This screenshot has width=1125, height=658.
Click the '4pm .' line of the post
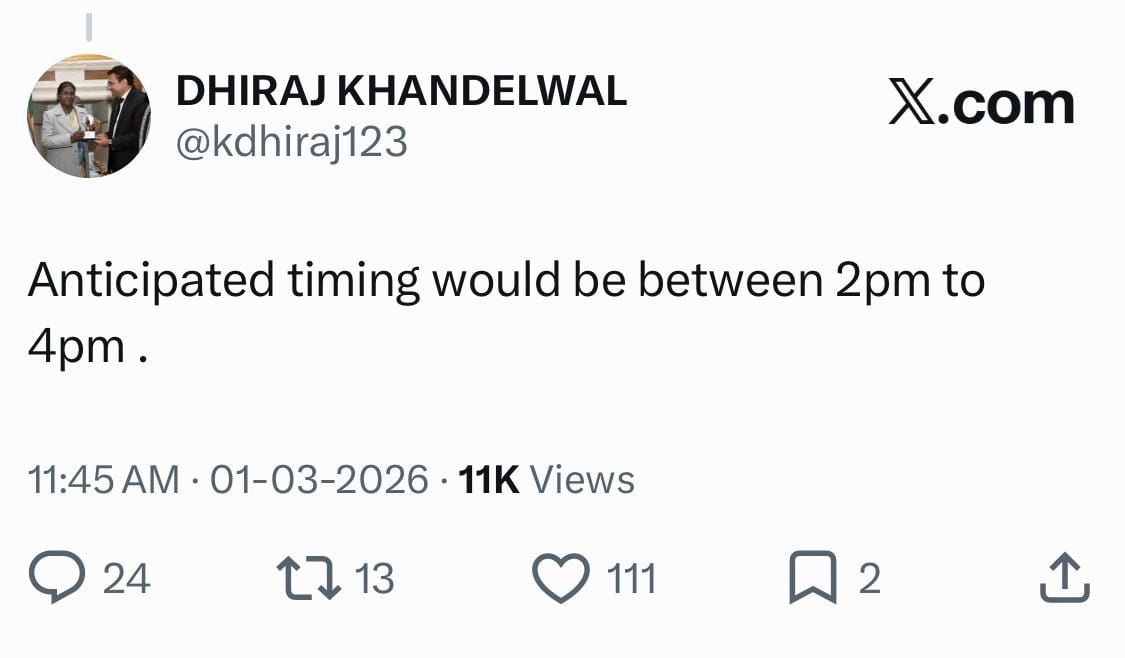point(88,346)
